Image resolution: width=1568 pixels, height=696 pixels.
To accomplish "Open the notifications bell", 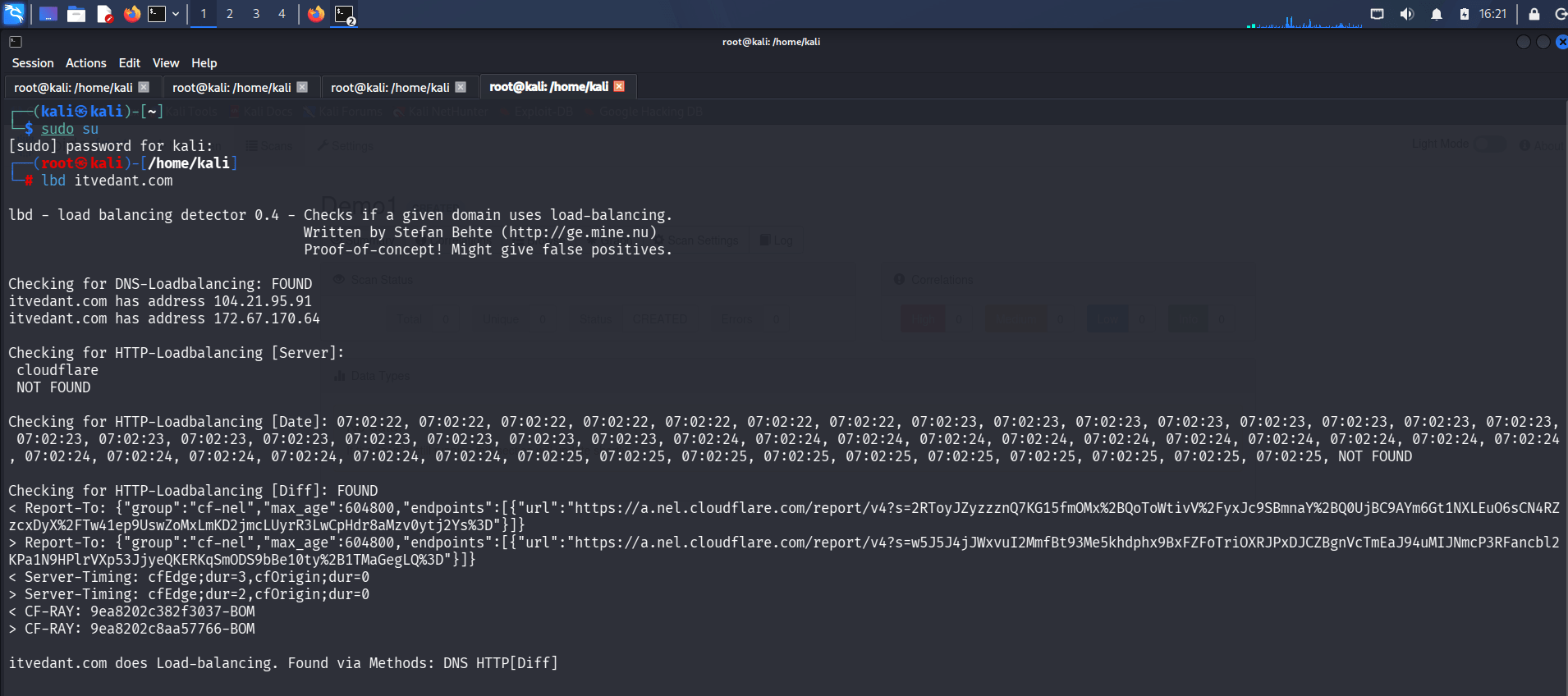I will tap(1437, 14).
